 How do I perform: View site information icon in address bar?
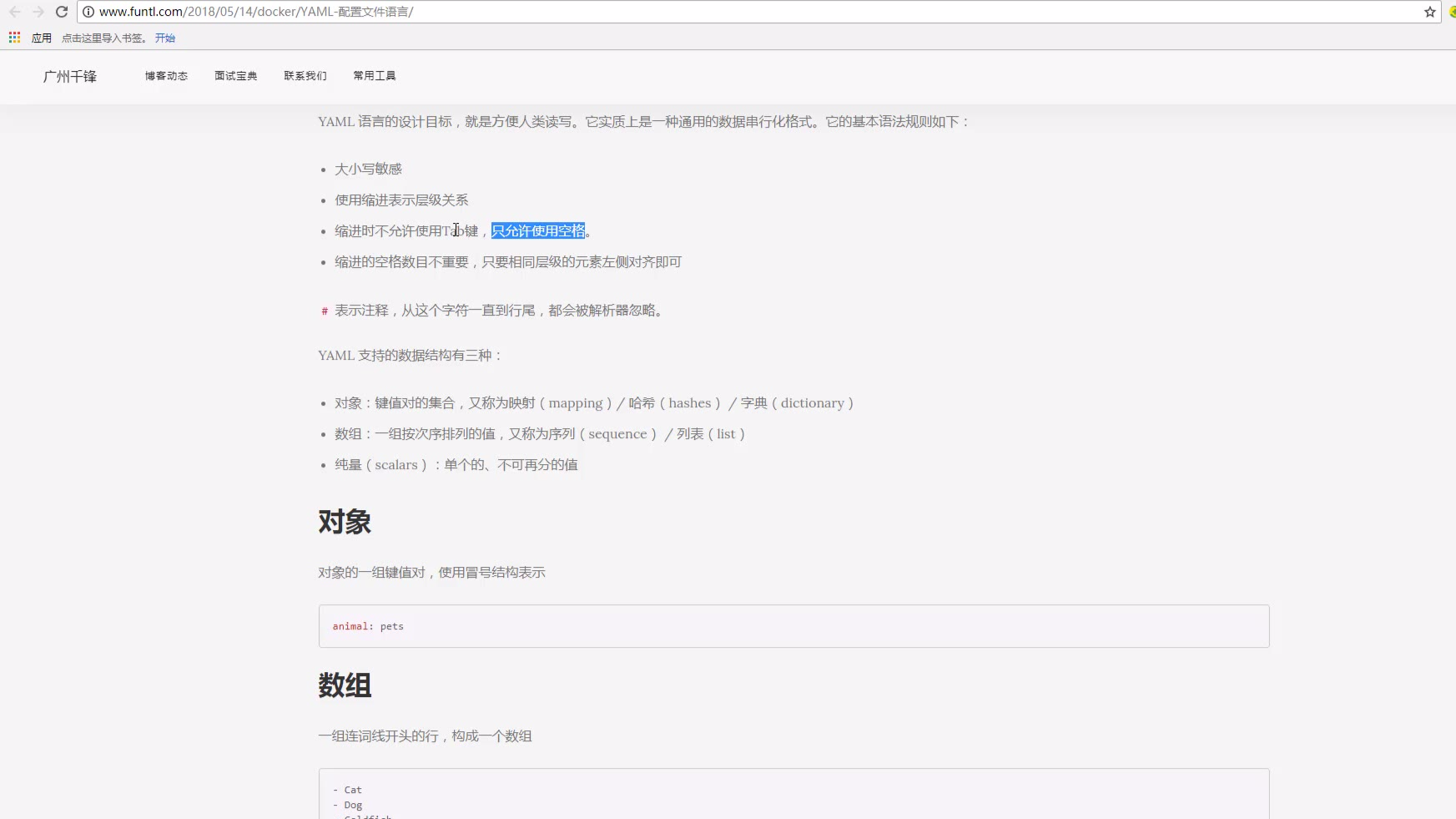click(x=88, y=12)
